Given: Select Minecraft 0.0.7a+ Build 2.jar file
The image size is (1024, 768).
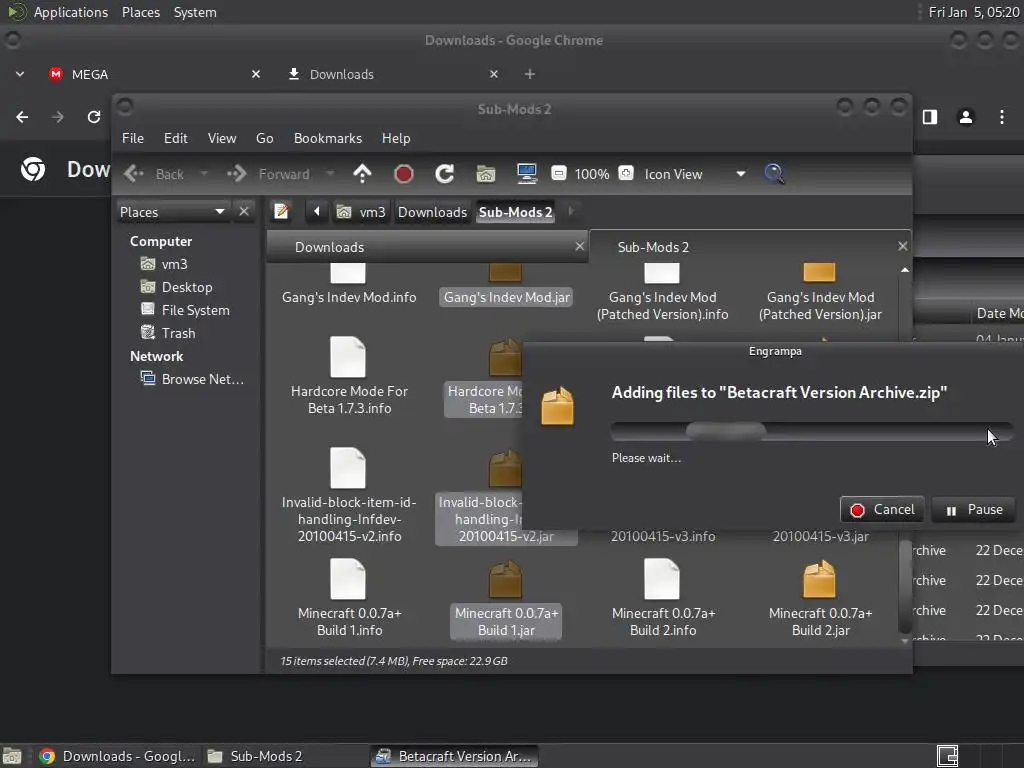Looking at the screenshot, I should (x=820, y=598).
